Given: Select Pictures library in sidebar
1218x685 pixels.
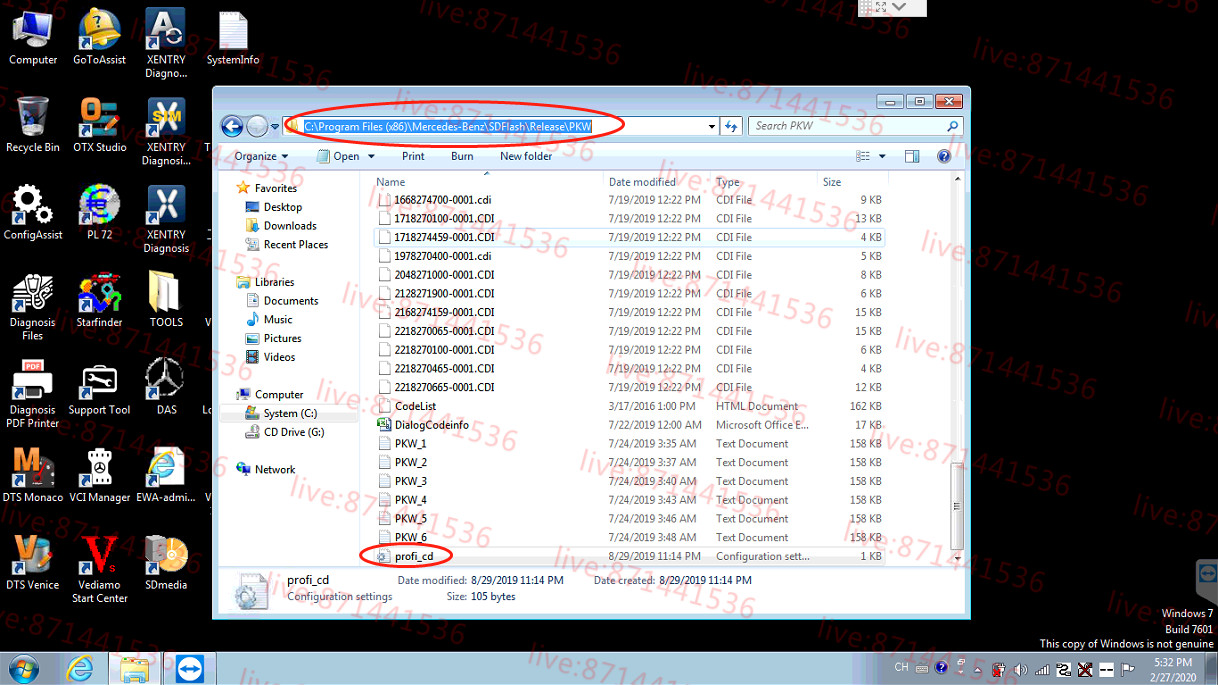Looking at the screenshot, I should [x=282, y=339].
